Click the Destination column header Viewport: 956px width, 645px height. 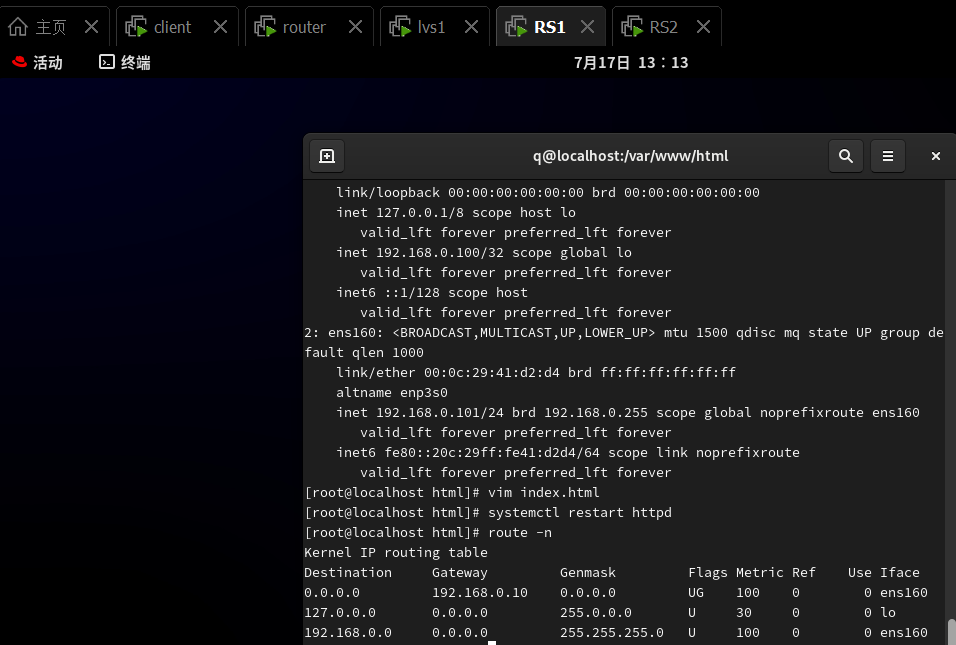tap(348, 573)
